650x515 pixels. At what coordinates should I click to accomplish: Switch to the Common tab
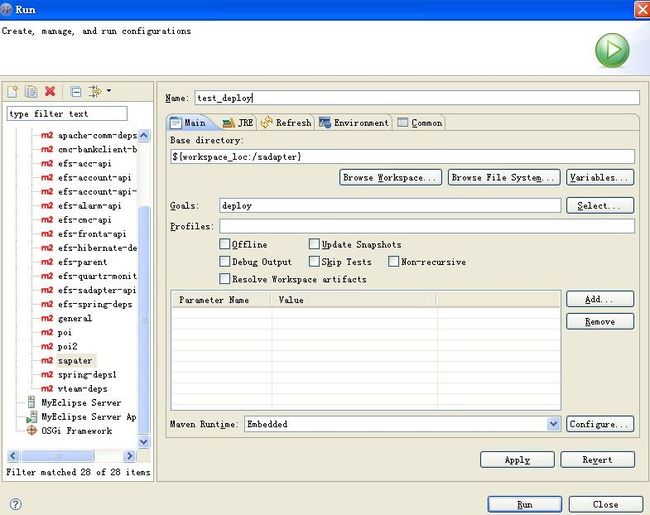(420, 123)
